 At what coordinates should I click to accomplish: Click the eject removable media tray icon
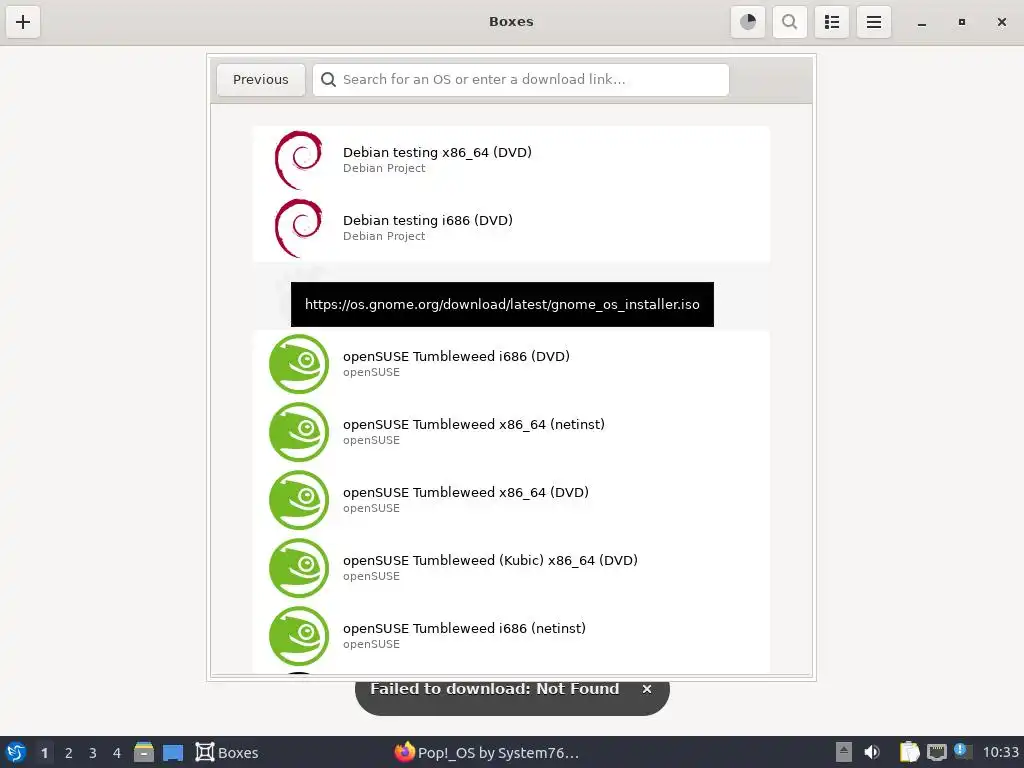tap(844, 752)
